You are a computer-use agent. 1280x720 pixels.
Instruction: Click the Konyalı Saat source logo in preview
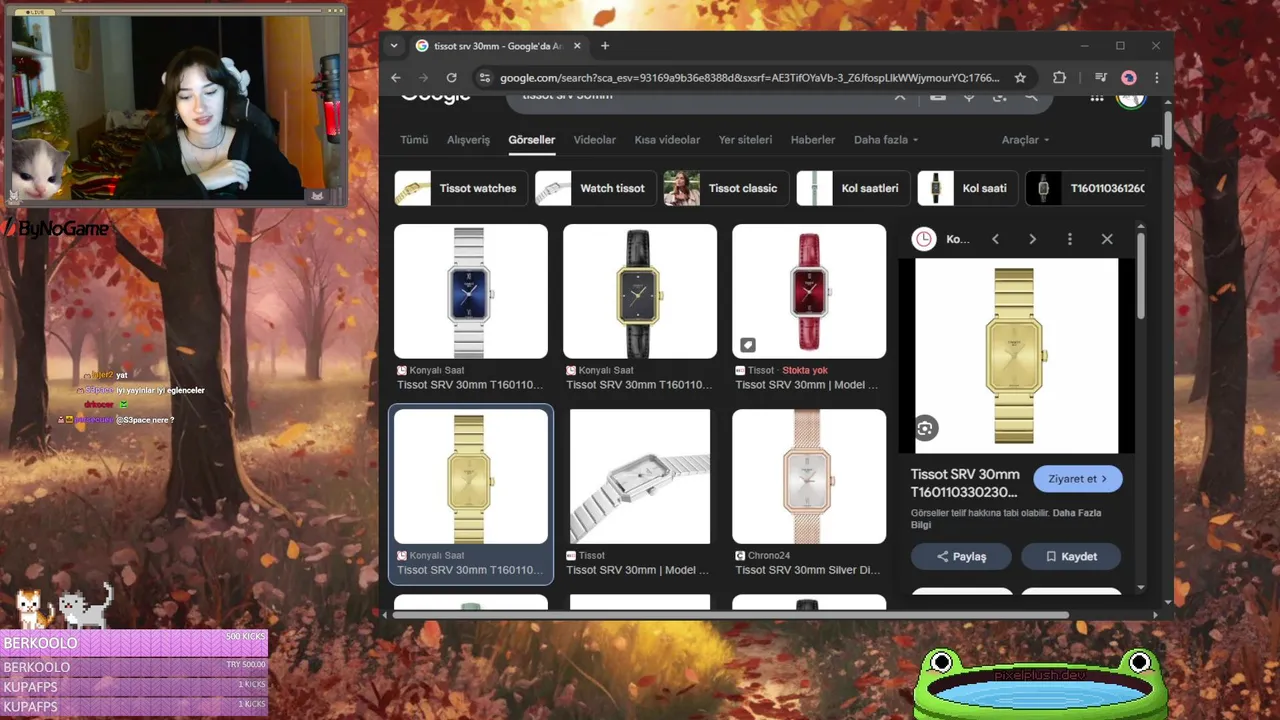click(x=924, y=239)
